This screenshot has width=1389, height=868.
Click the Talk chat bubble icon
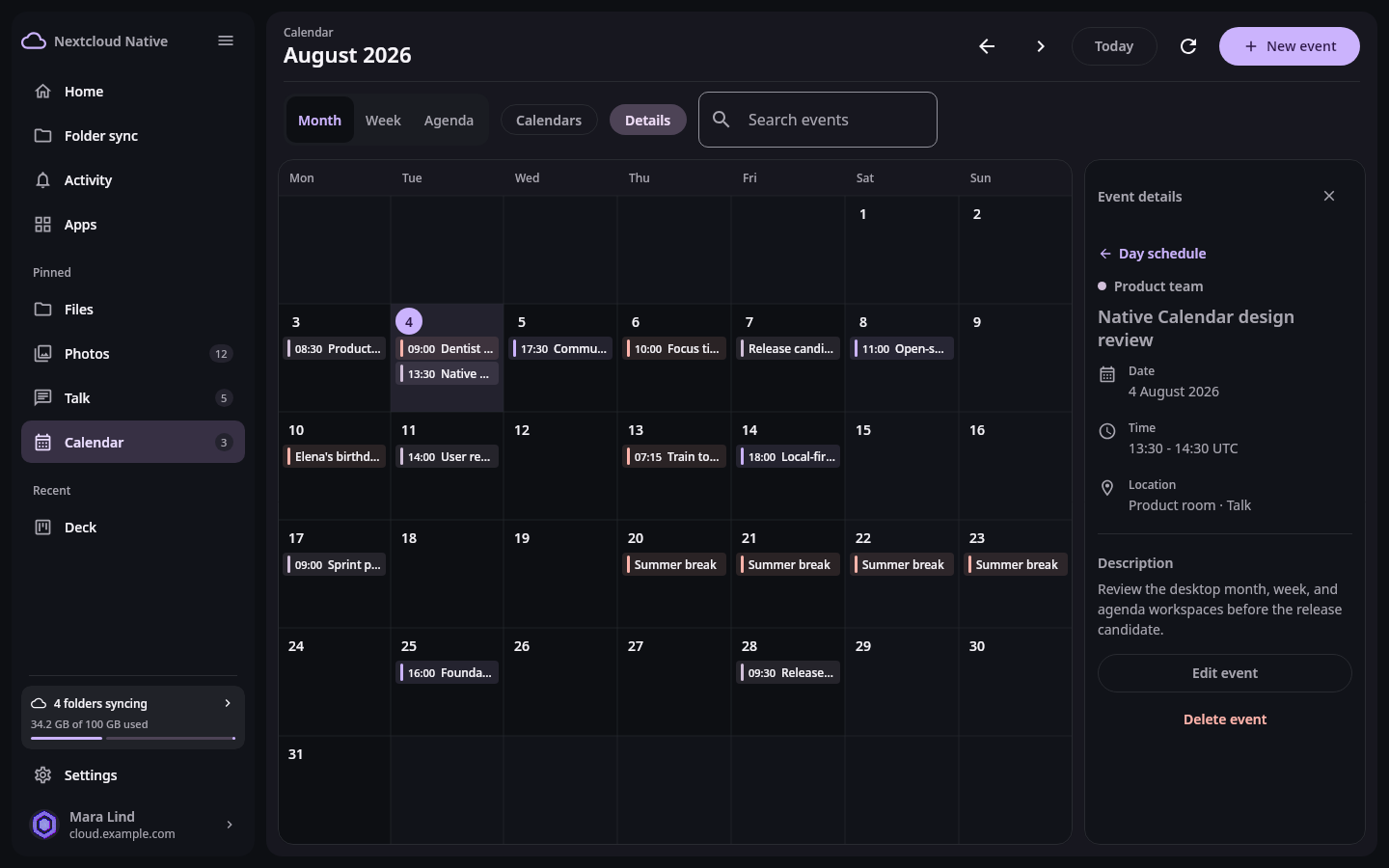pos(42,398)
